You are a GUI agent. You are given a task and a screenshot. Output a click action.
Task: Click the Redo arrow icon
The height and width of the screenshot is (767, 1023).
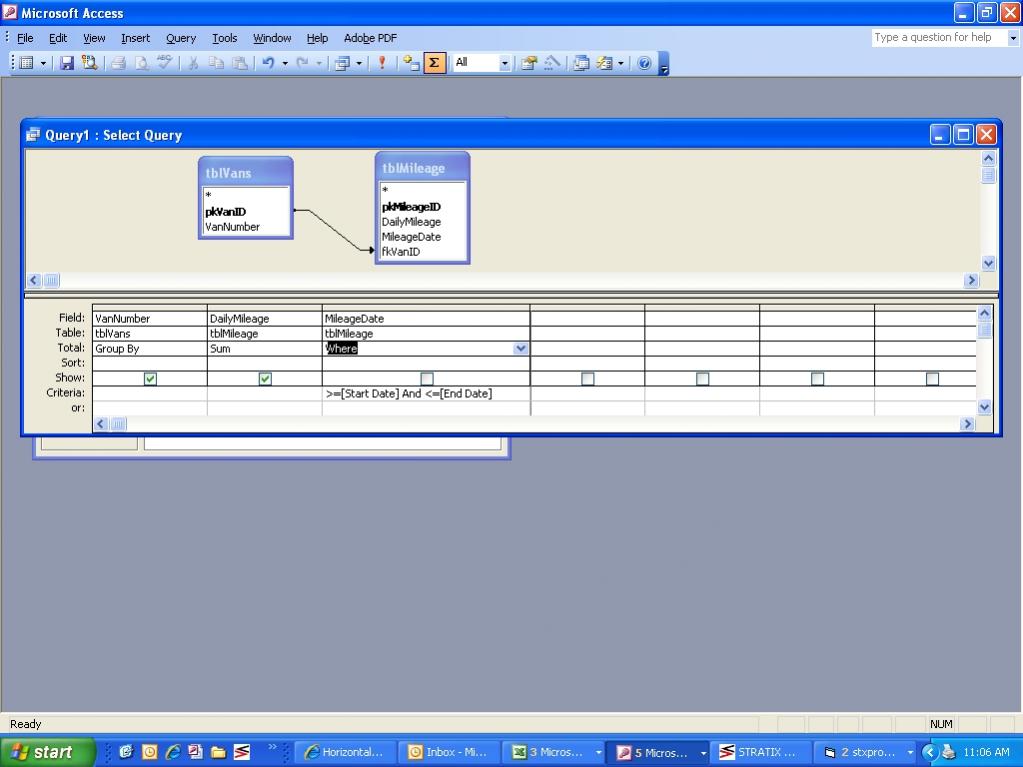302,63
